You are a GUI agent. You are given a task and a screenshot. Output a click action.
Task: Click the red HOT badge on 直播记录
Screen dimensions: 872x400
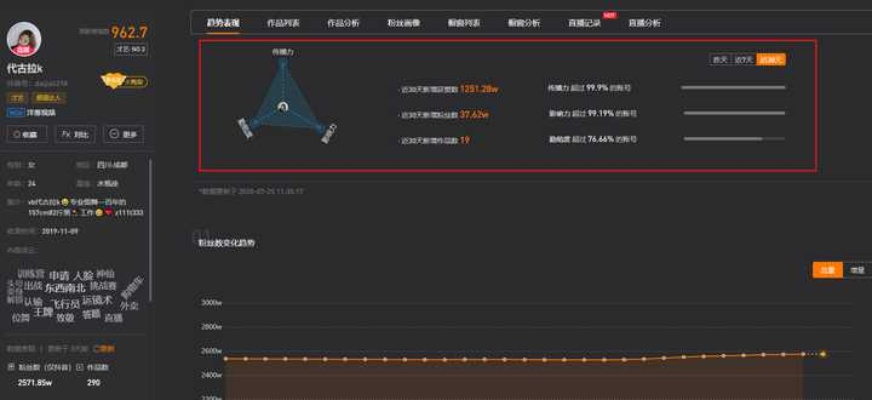pos(609,16)
